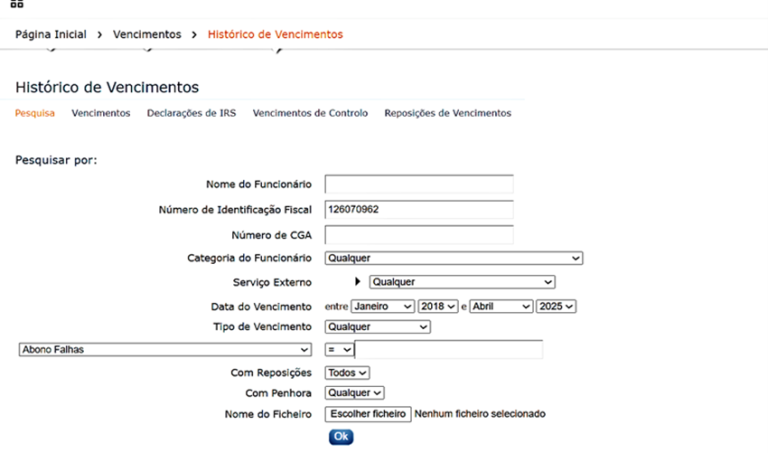Go to Vencimentos breadcrumb link
The width and height of the screenshot is (768, 453).
147,34
